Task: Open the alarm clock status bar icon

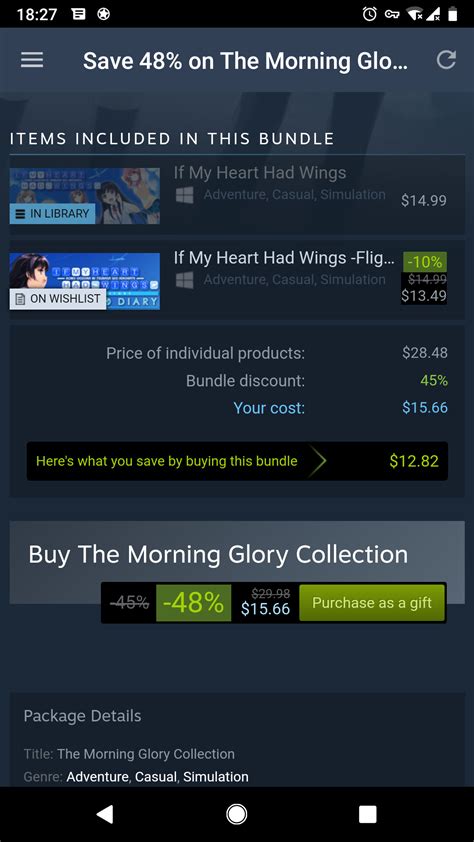Action: [369, 14]
